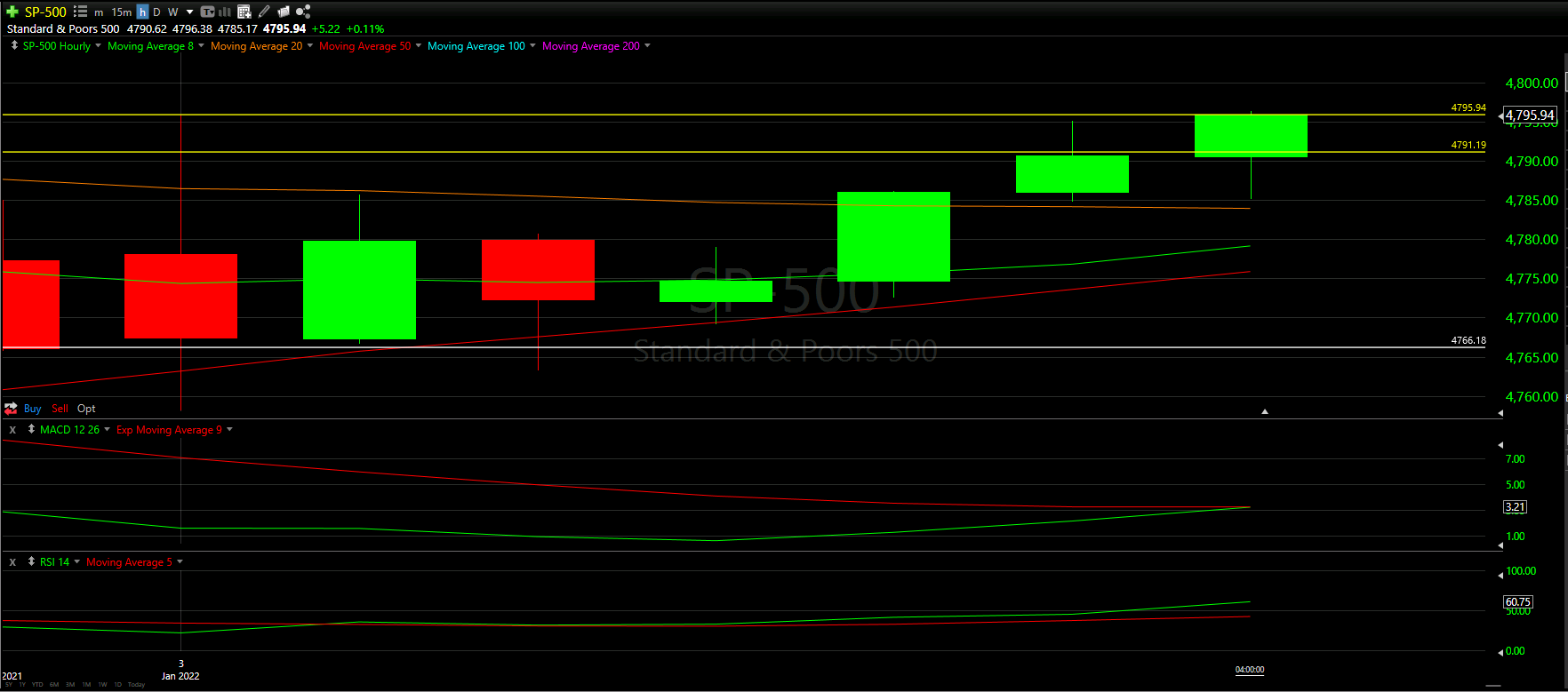
Task: Switch to Daily (D) timeframe
Action: [156, 12]
